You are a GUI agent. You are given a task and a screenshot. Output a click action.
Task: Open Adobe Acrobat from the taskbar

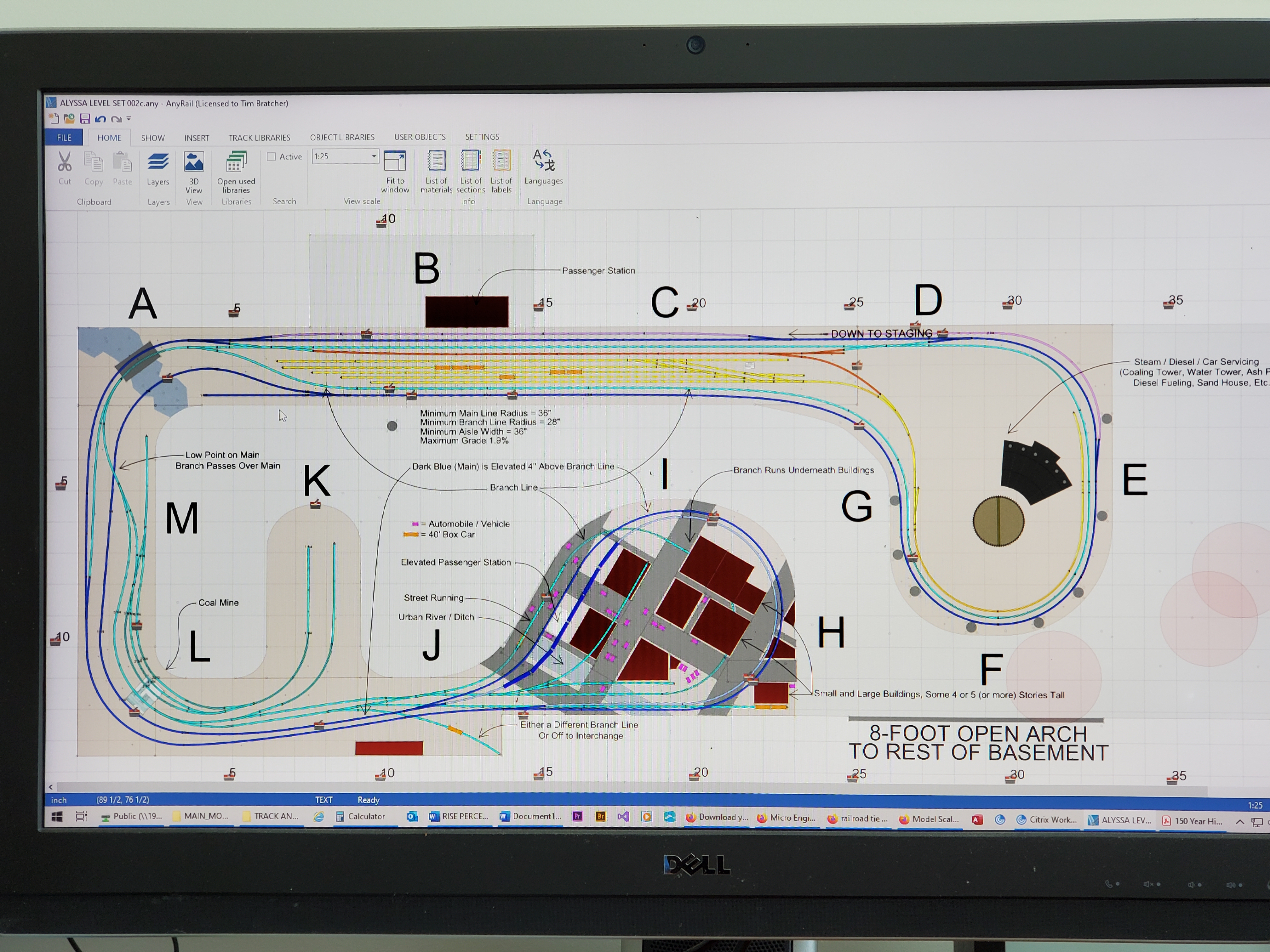point(977,819)
